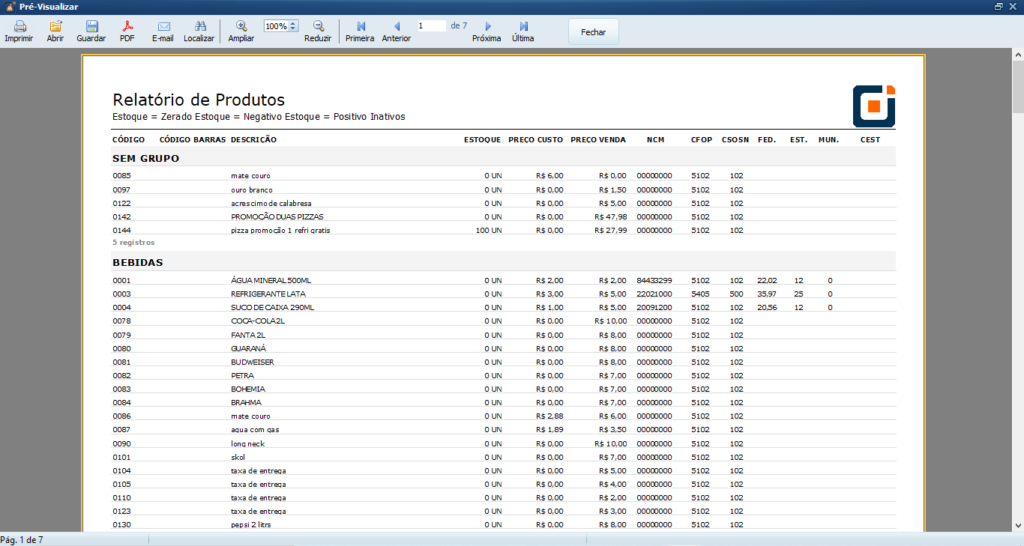The image size is (1024, 546).
Task: Click the vertical scrollbar thumb
Action: coord(1017,88)
